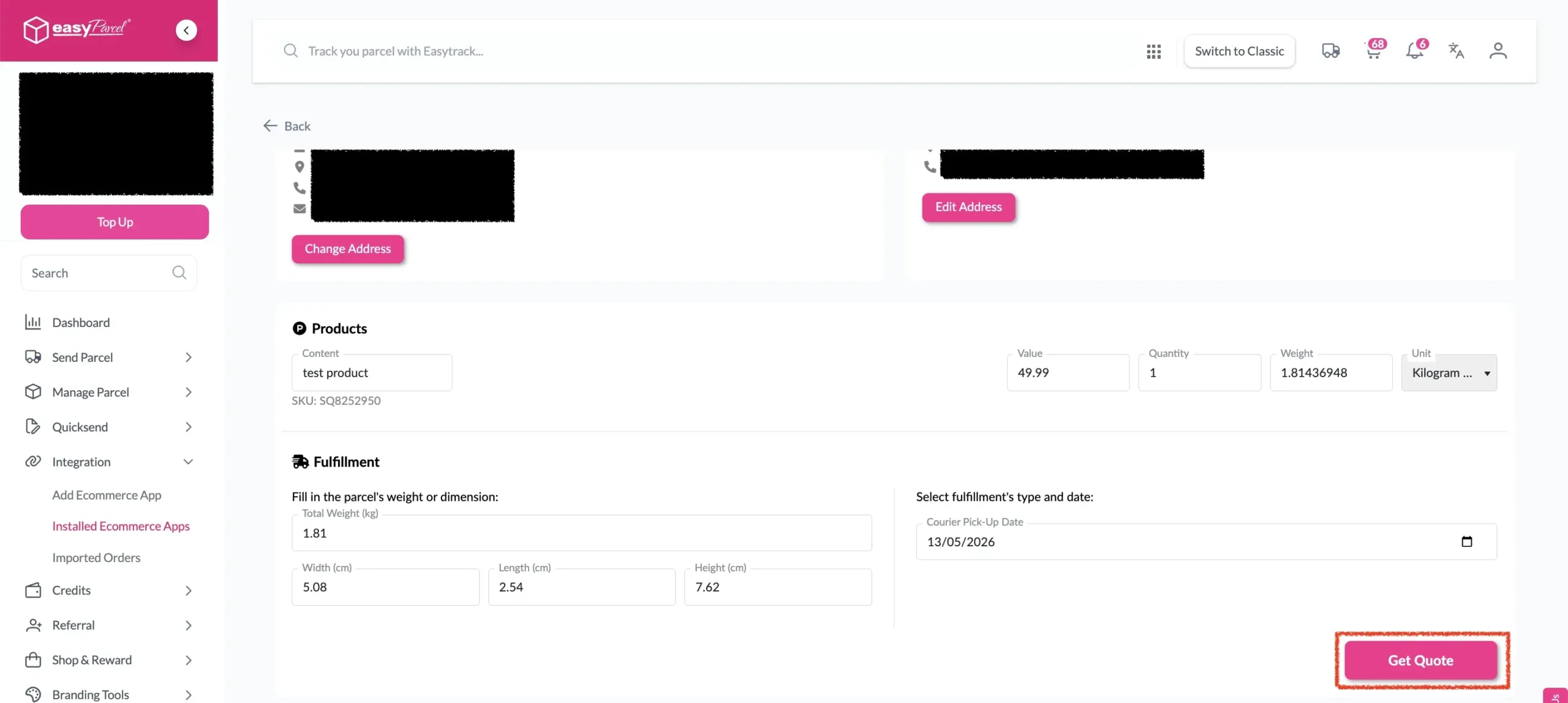Screen dimensions: 1568x703
Task: Click the Courier Pick-Up Date field
Action: click(1206, 541)
